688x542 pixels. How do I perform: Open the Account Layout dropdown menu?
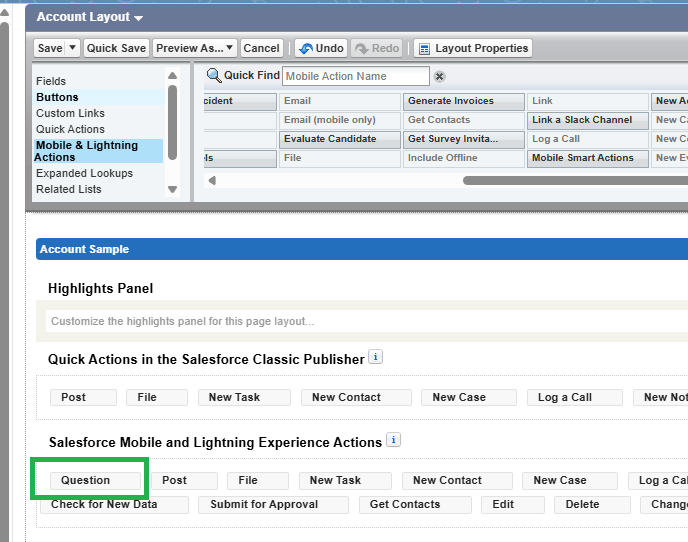[138, 18]
